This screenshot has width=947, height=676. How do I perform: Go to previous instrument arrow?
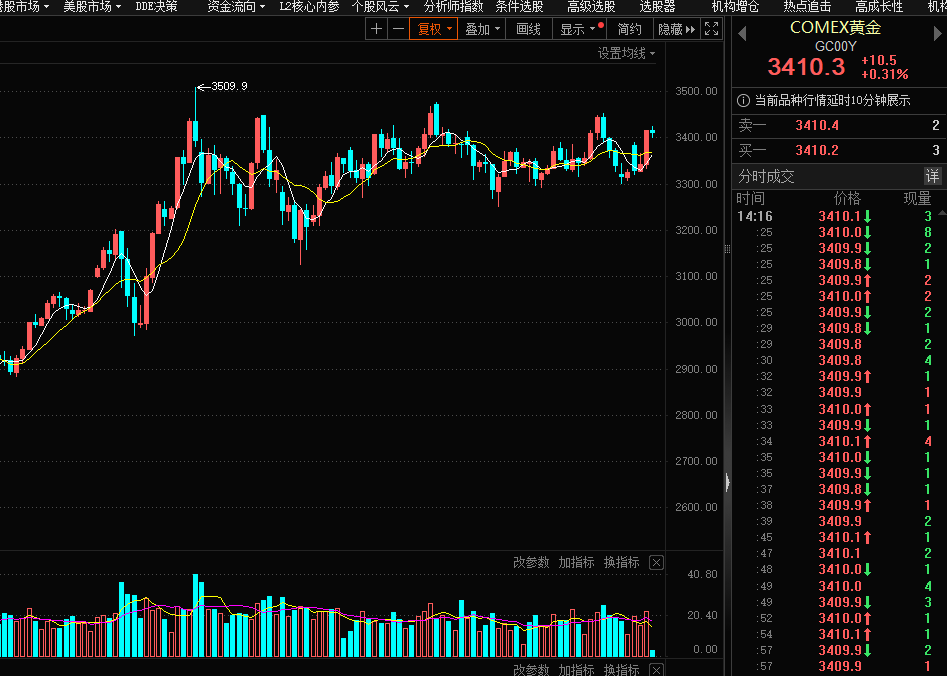[743, 34]
